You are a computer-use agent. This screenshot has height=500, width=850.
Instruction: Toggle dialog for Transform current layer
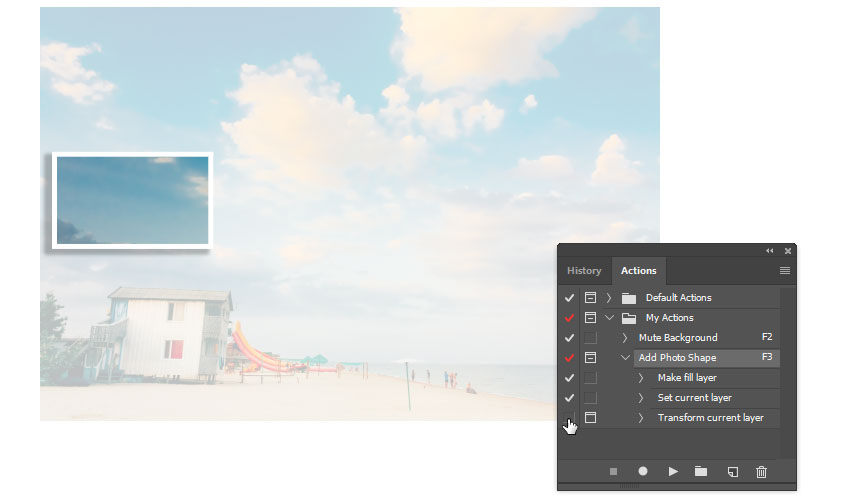coord(590,418)
